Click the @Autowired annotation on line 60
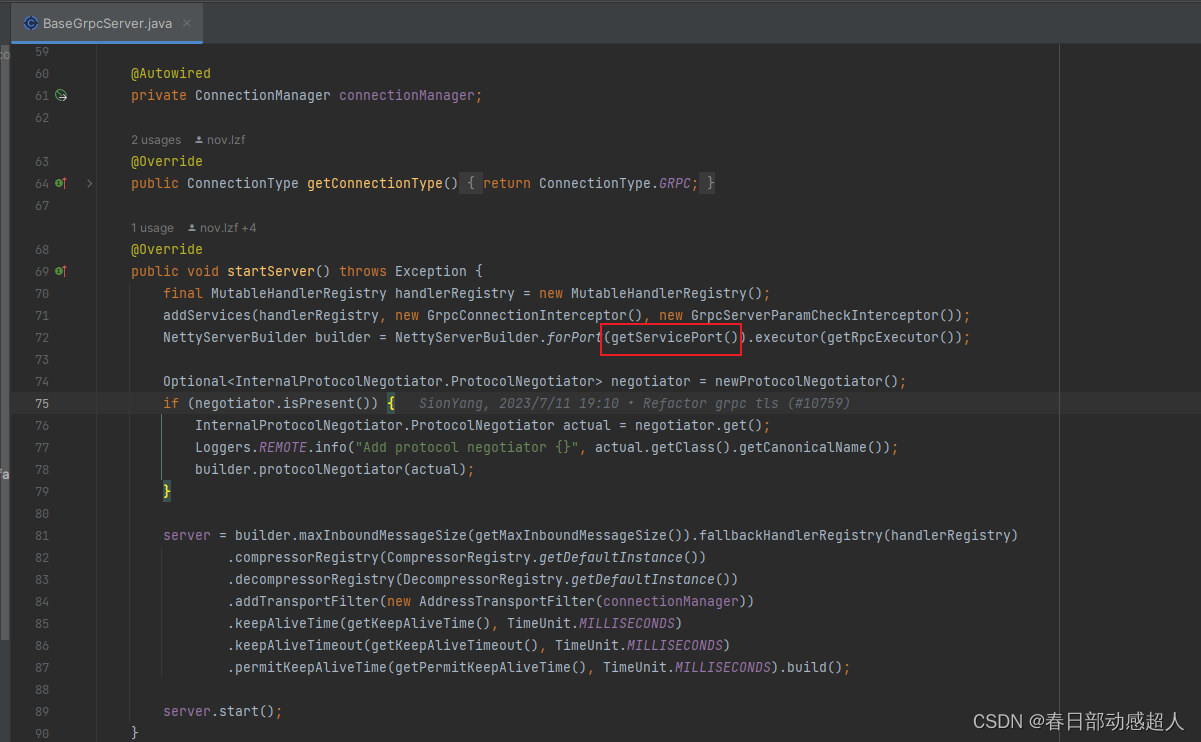1201x742 pixels. pos(171,74)
